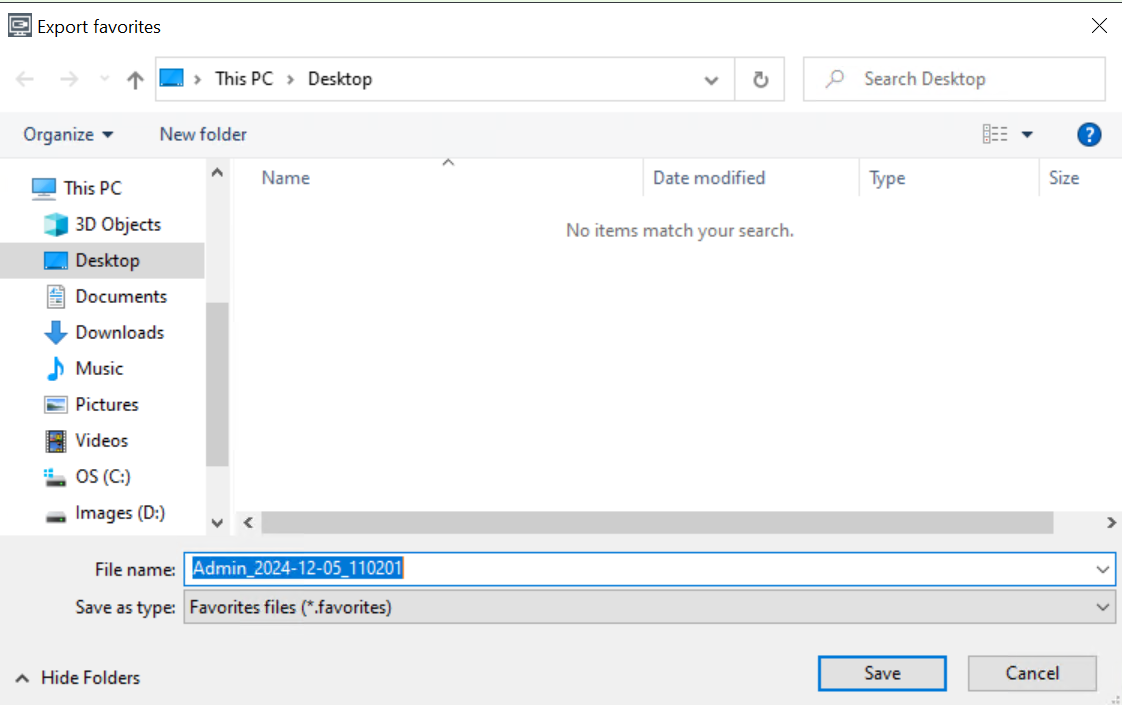Click the Up arrow navigation icon

135,80
